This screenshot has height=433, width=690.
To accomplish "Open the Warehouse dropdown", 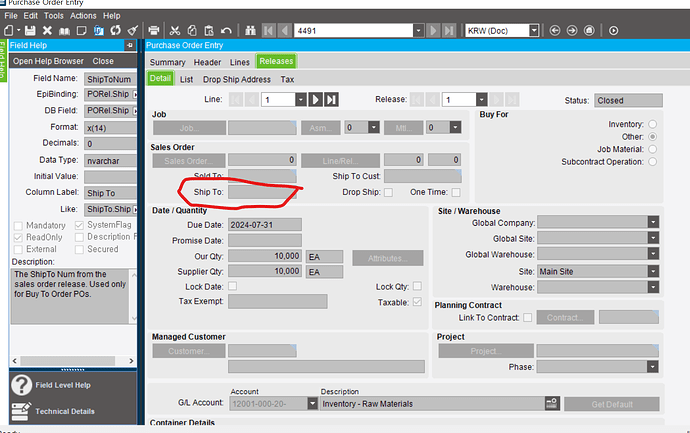I will 653,287.
